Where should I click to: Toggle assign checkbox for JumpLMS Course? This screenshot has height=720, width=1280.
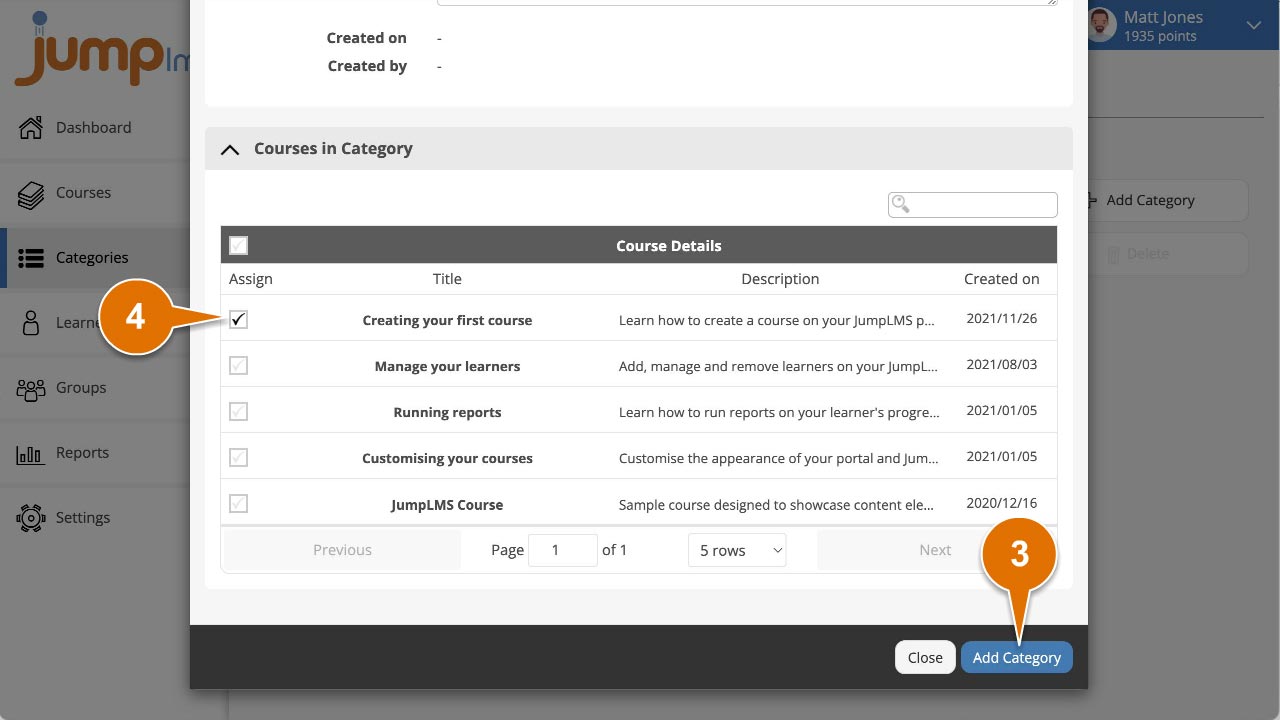(238, 504)
